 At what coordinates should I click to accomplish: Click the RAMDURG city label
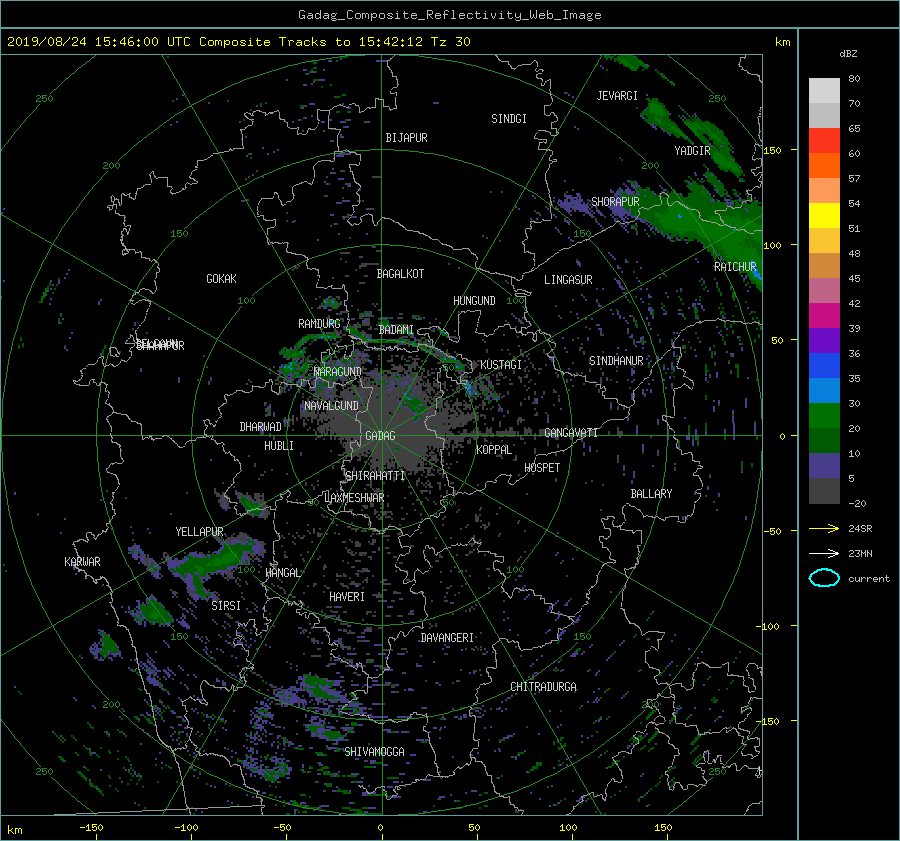click(319, 324)
